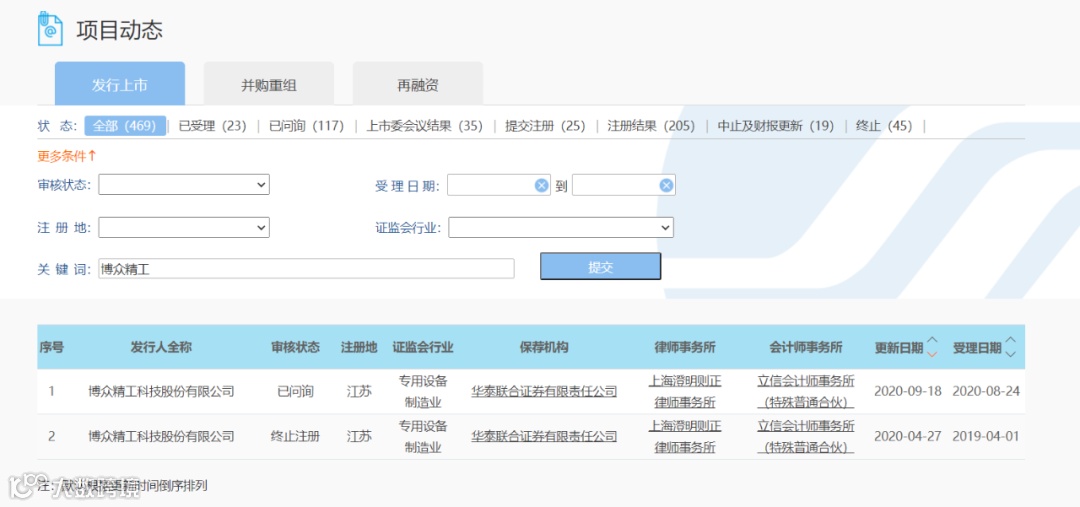Click the 提交 submit button
Screen dimensions: 1080x507
601,267
